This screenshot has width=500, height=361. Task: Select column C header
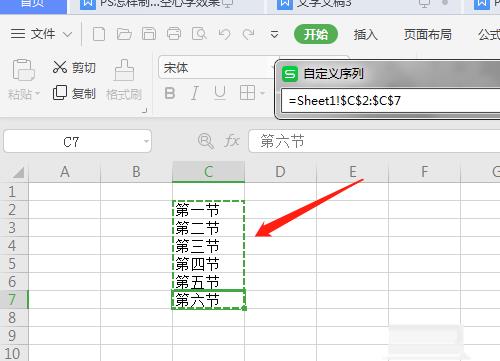click(208, 172)
